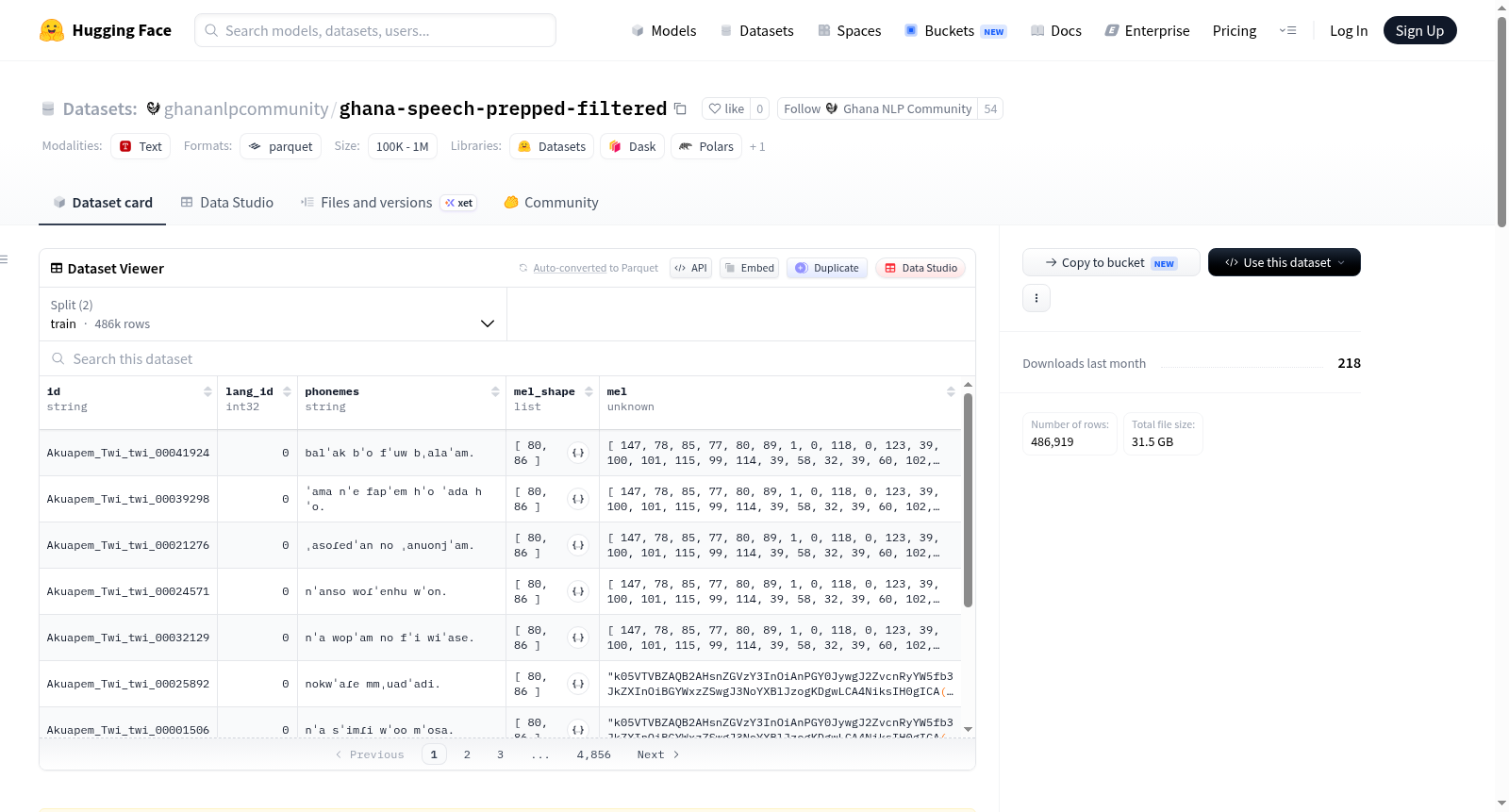Viewport: 1509px width, 812px height.
Task: Open ghananlpcommunity organization link
Action: 246,108
